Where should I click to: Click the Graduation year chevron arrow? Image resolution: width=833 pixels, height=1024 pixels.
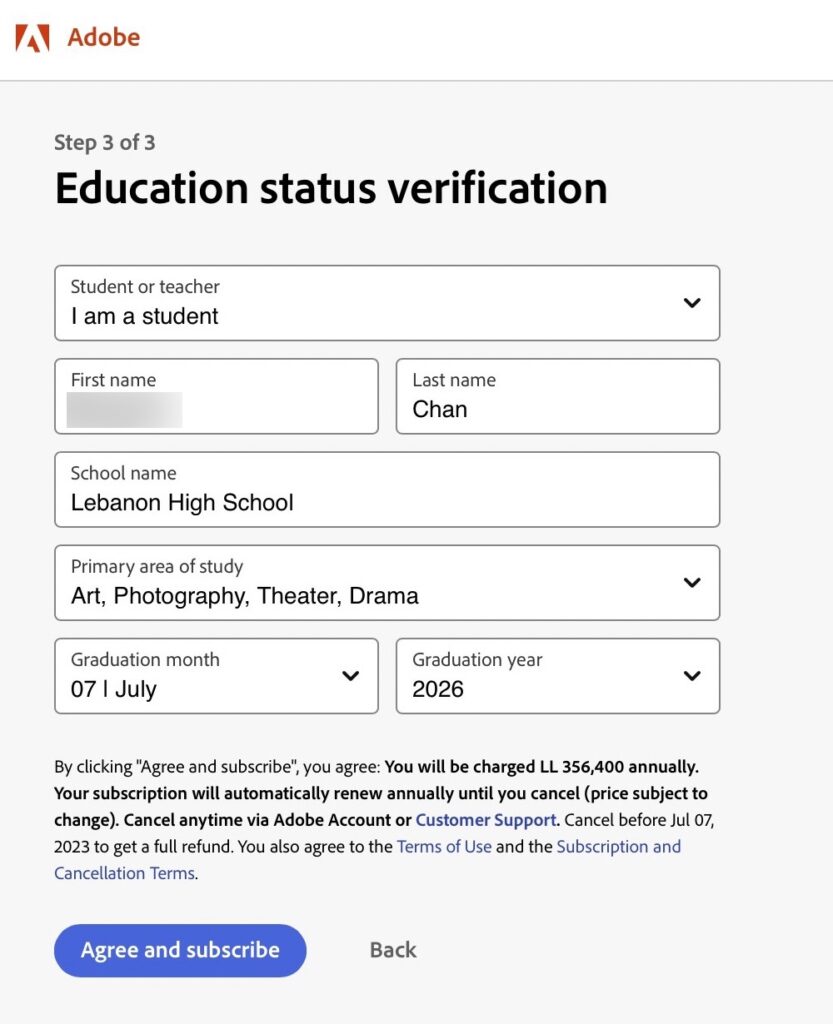692,676
